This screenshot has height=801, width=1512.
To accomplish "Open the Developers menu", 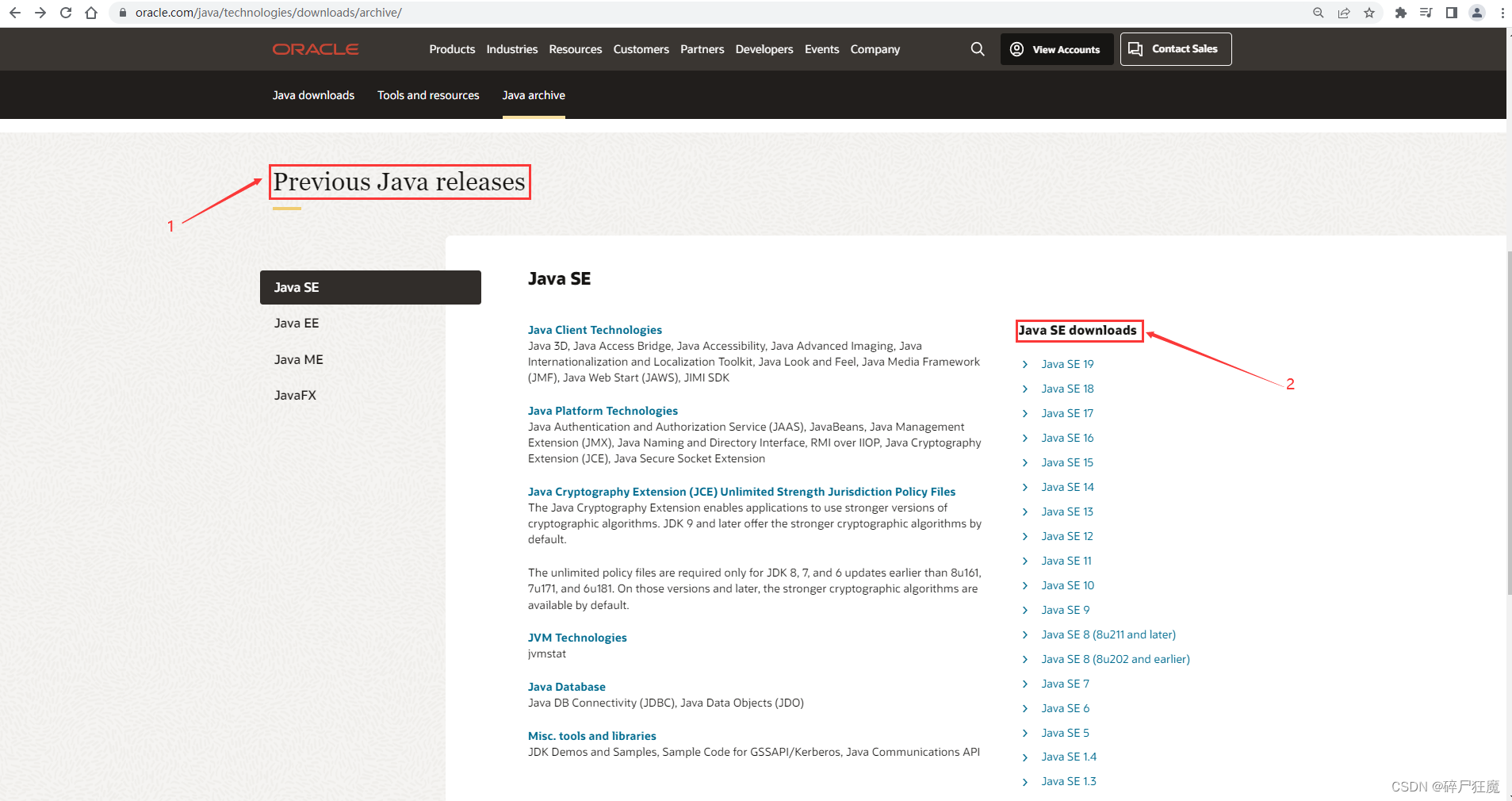I will point(764,49).
